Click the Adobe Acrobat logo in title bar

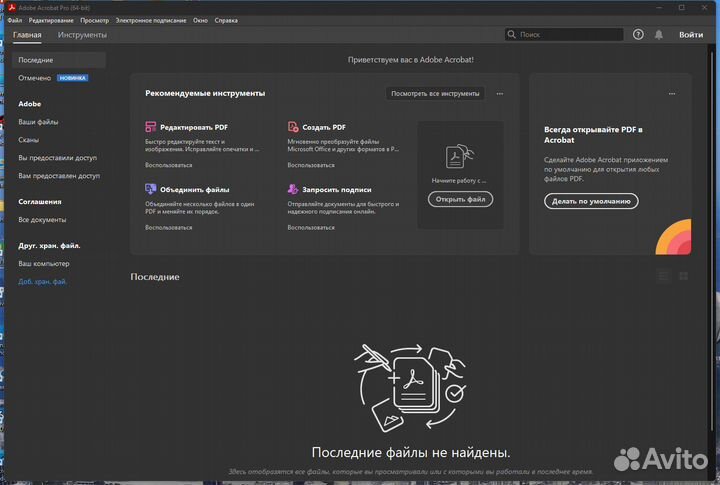click(12, 7)
